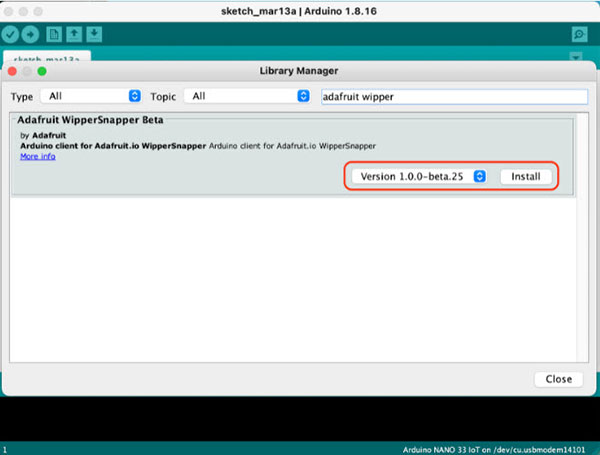
Task: Click the Upload arrow icon in Arduino toolbar
Action: point(30,35)
